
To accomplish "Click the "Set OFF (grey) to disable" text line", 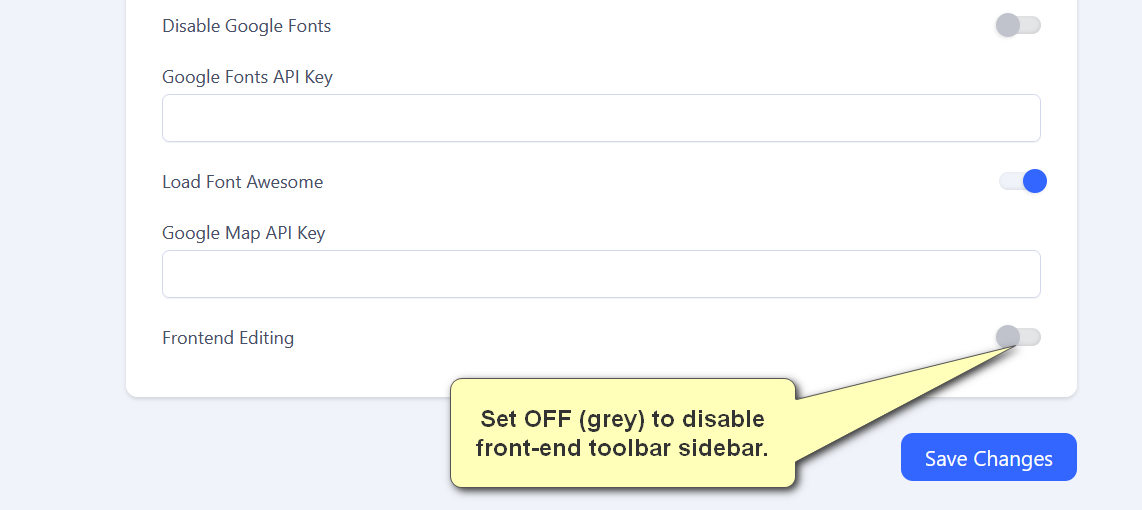I will 622,418.
